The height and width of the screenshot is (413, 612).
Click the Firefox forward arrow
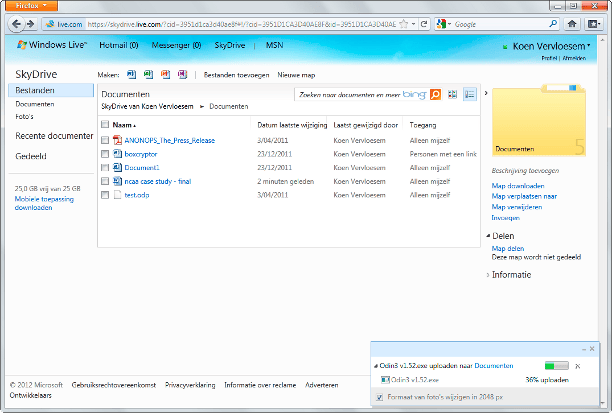[x=30, y=24]
